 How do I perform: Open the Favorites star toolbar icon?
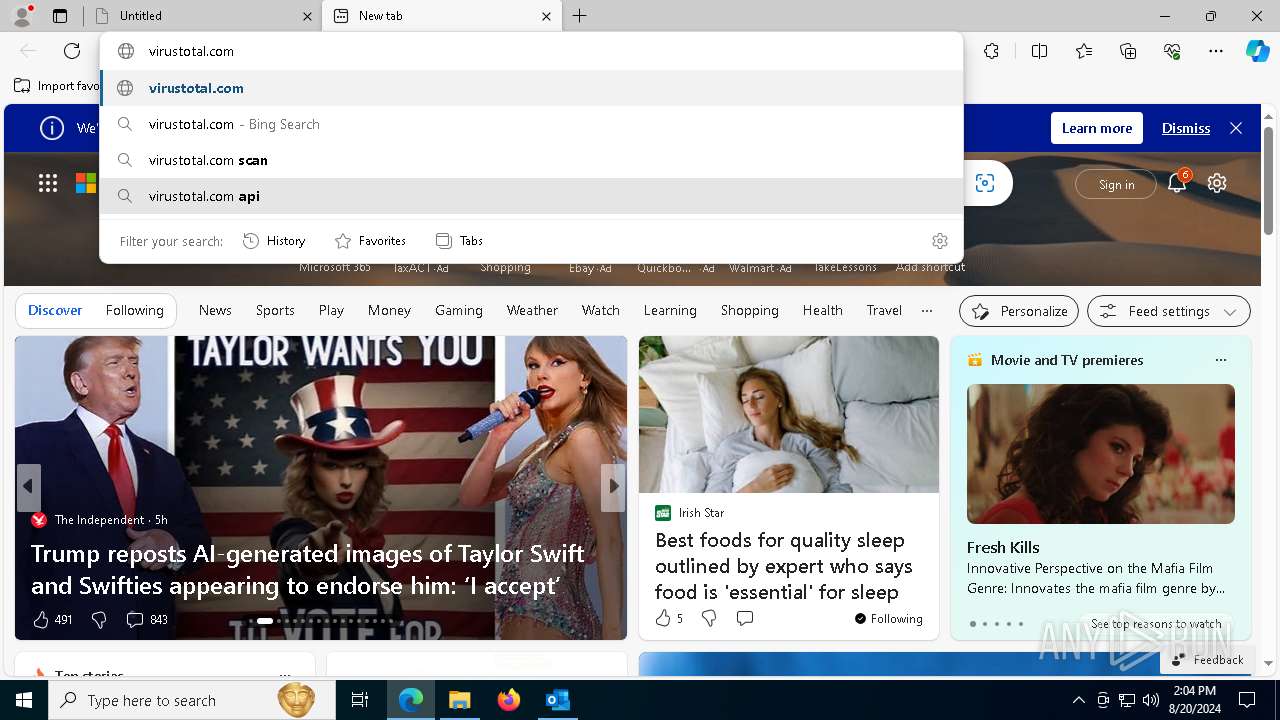(1084, 51)
